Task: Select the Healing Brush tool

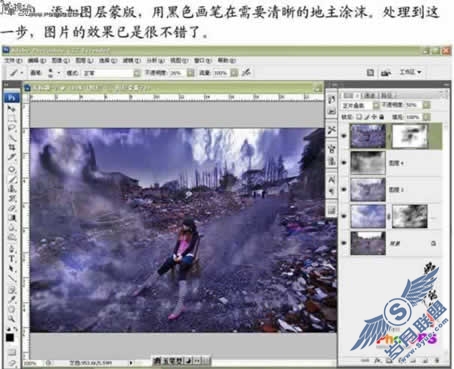Action: click(x=11, y=169)
